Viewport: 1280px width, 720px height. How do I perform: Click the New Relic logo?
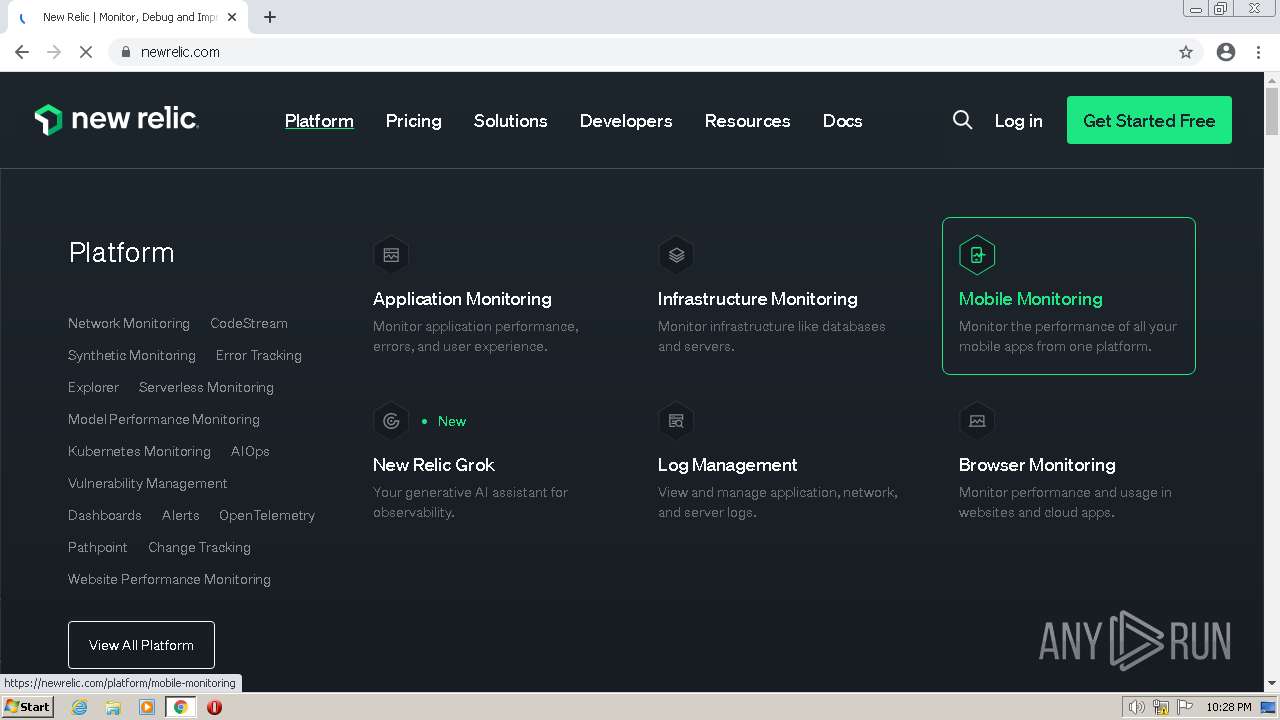tap(117, 120)
